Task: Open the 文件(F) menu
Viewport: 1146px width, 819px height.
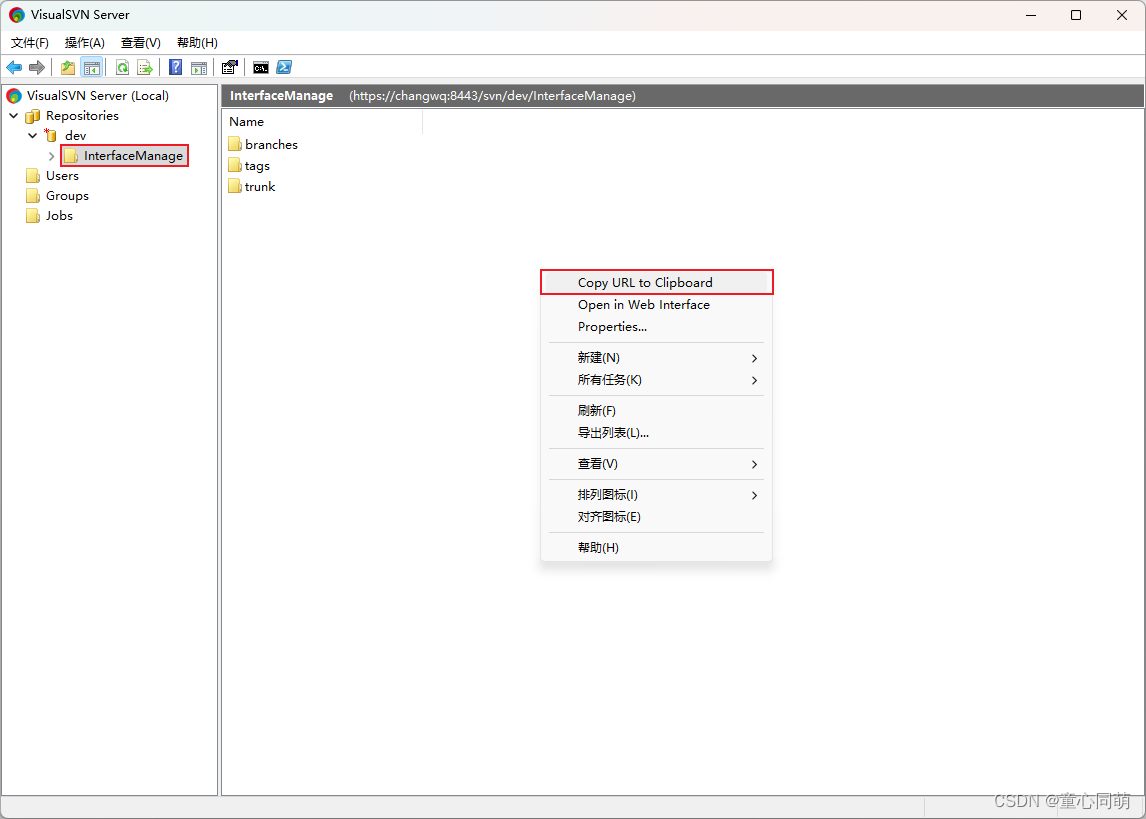Action: coord(29,42)
